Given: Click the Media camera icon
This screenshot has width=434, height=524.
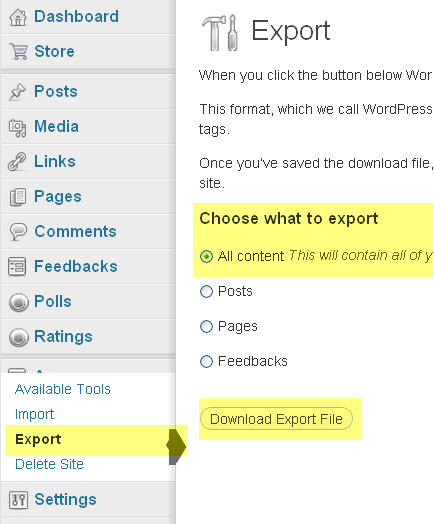Looking at the screenshot, I should 17,128.
